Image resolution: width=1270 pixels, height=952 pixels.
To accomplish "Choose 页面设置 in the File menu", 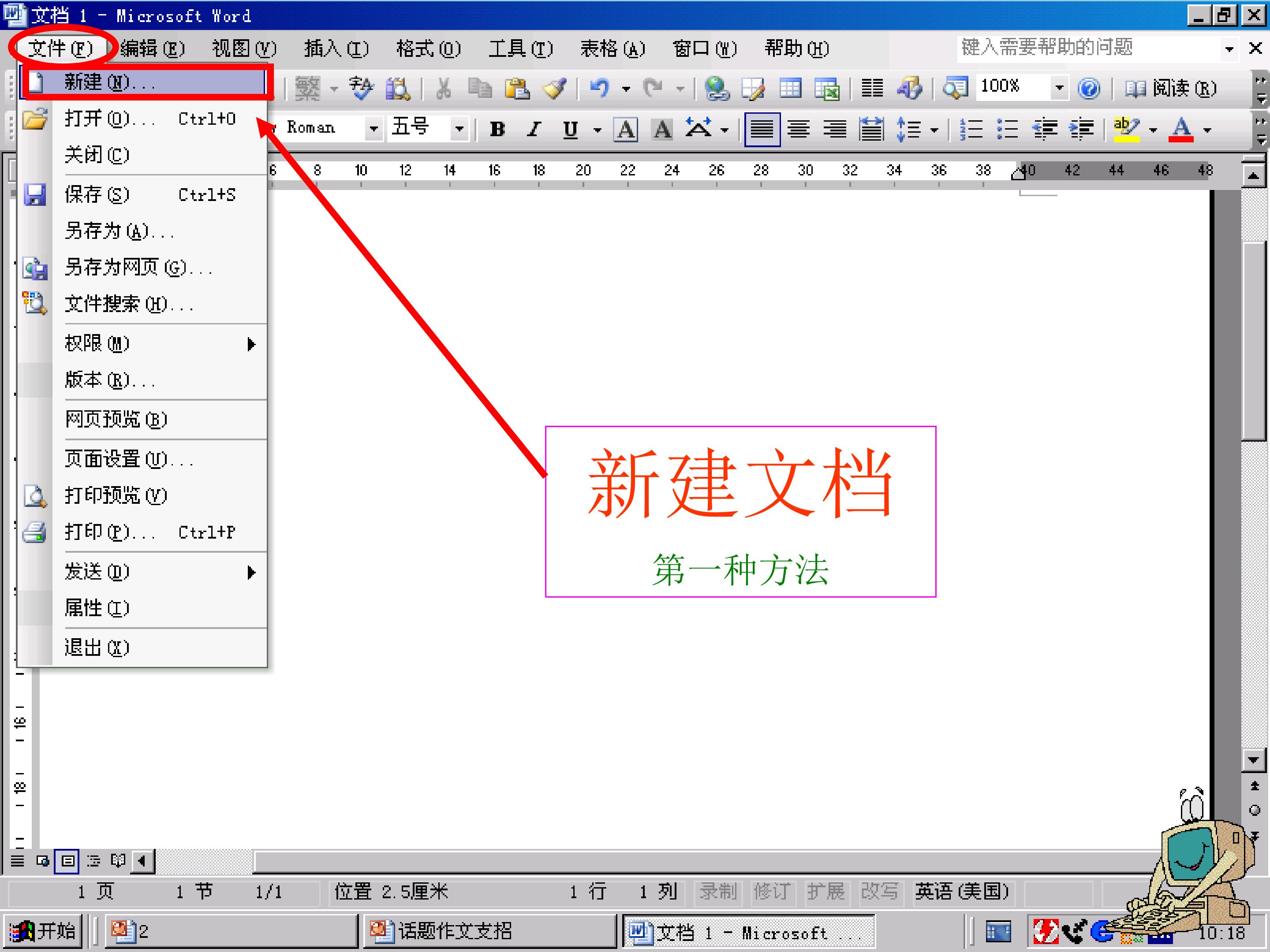I will [x=129, y=459].
